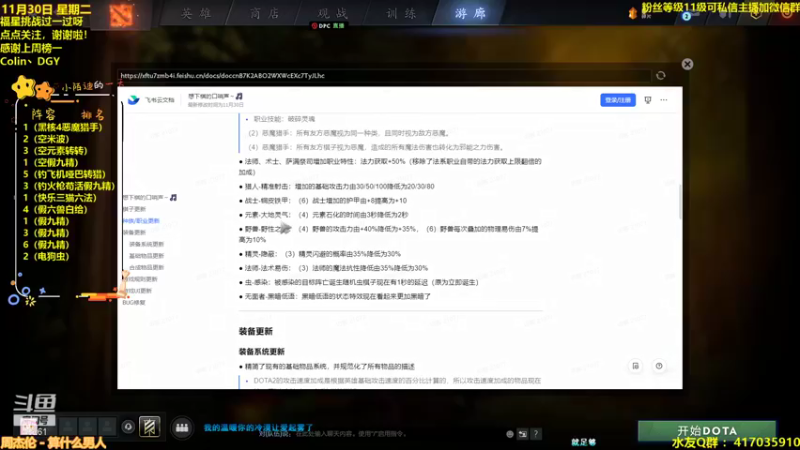Open the help question-mark floating button

click(659, 366)
